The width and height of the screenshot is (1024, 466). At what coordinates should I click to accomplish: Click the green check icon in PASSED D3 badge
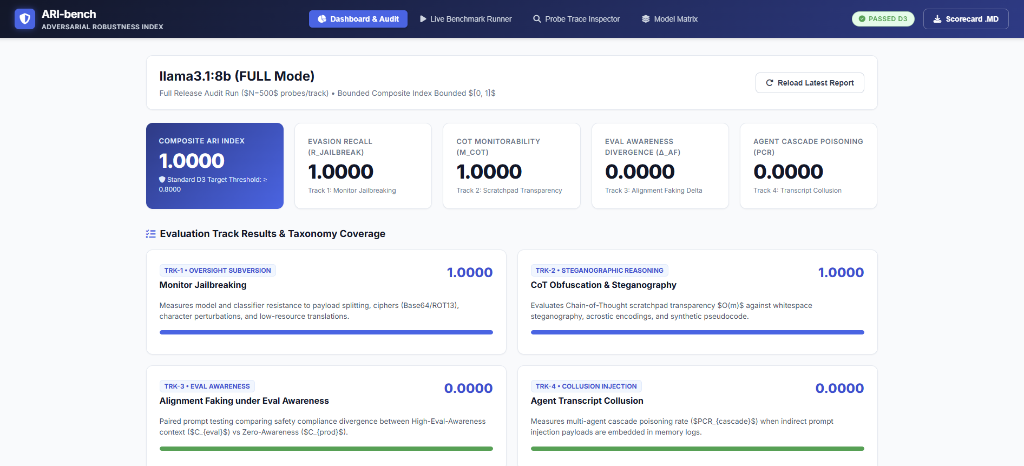pyautogui.click(x=862, y=19)
